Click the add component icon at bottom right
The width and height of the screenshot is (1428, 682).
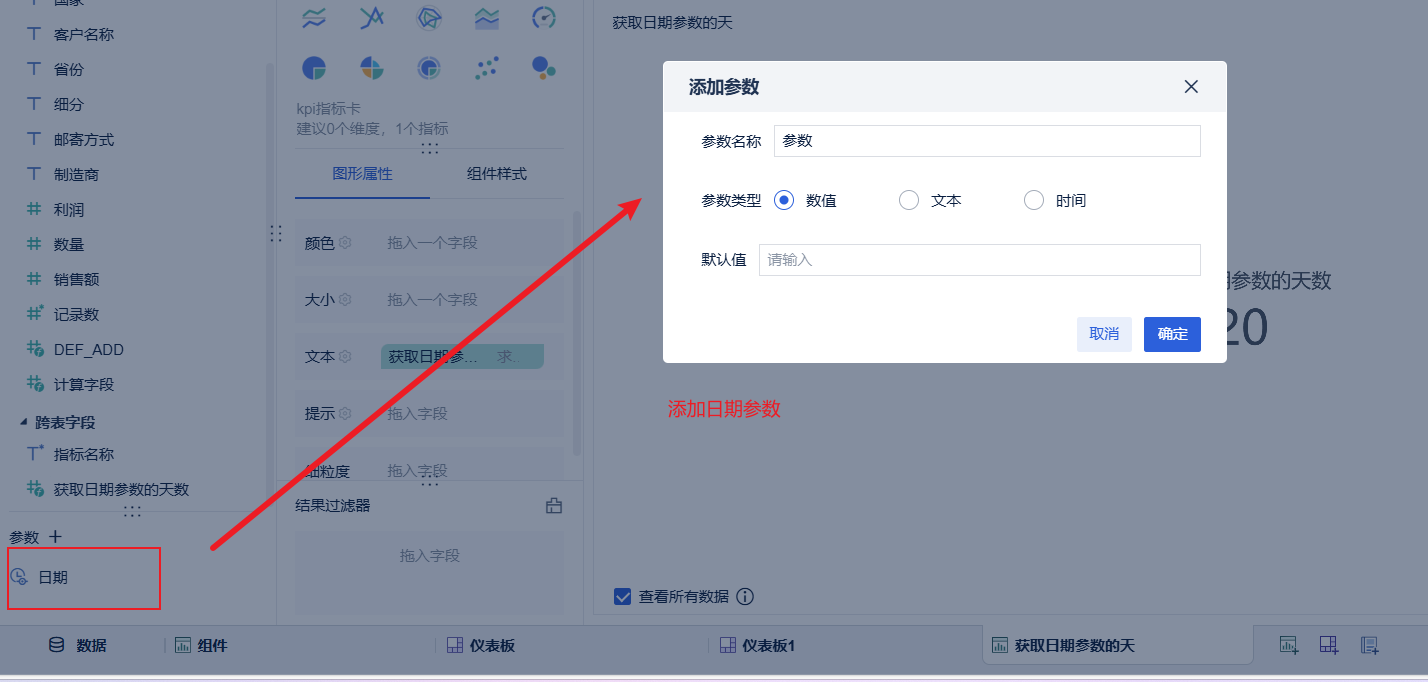coord(1289,645)
